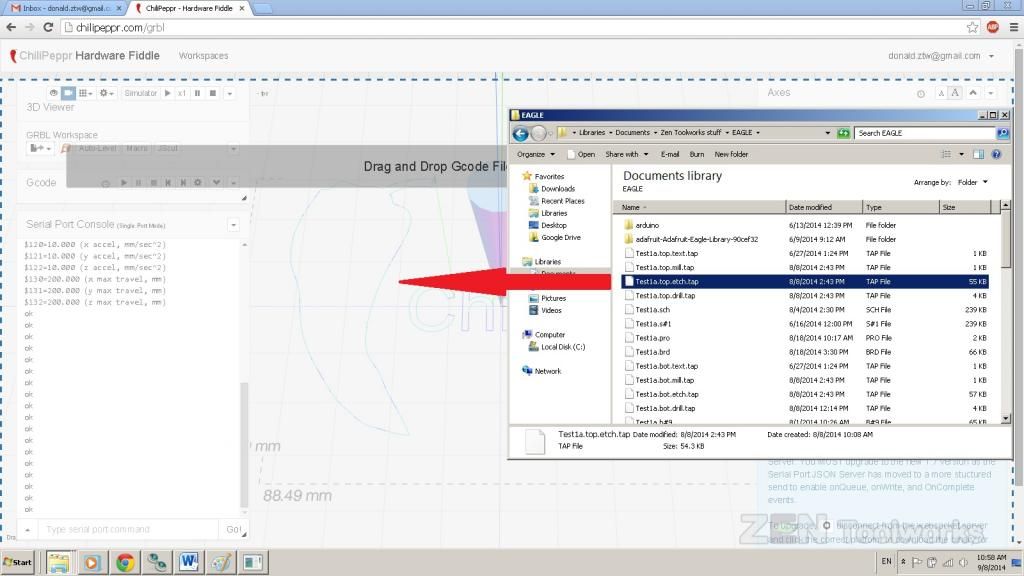This screenshot has width=1024, height=576.
Task: Click the New folder button
Action: 731,154
